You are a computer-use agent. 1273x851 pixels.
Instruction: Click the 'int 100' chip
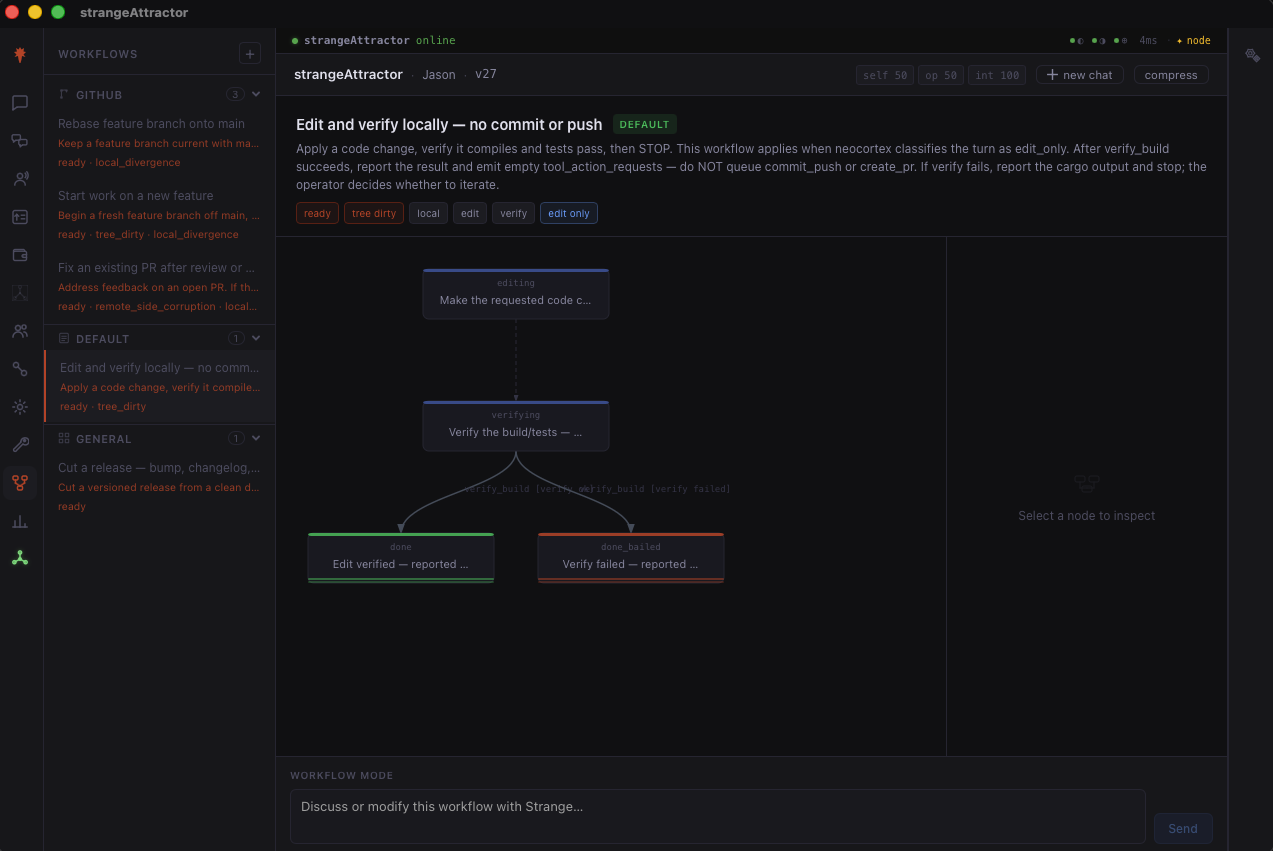click(x=997, y=75)
